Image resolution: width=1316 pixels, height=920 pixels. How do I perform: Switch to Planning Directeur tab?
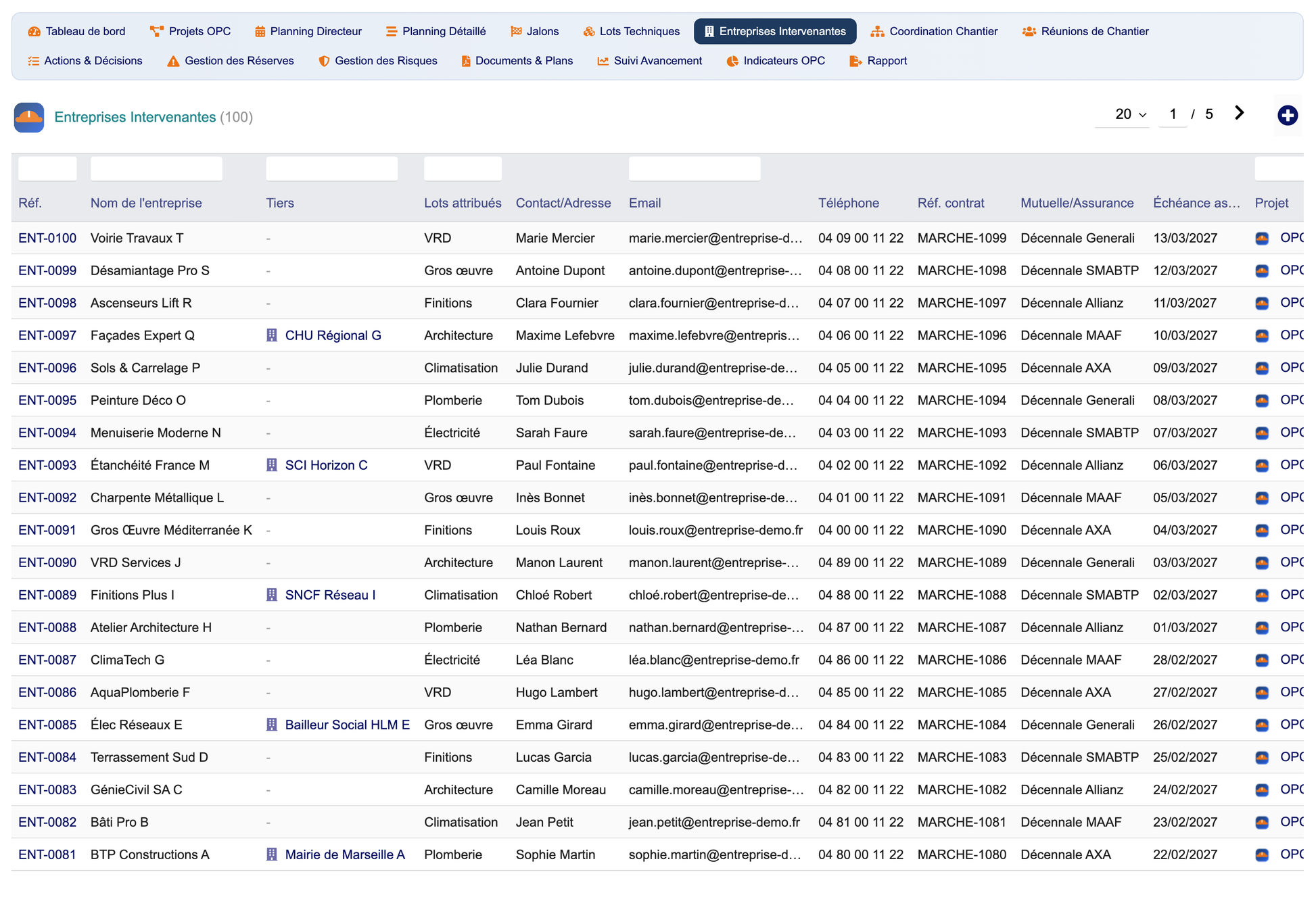coord(308,31)
